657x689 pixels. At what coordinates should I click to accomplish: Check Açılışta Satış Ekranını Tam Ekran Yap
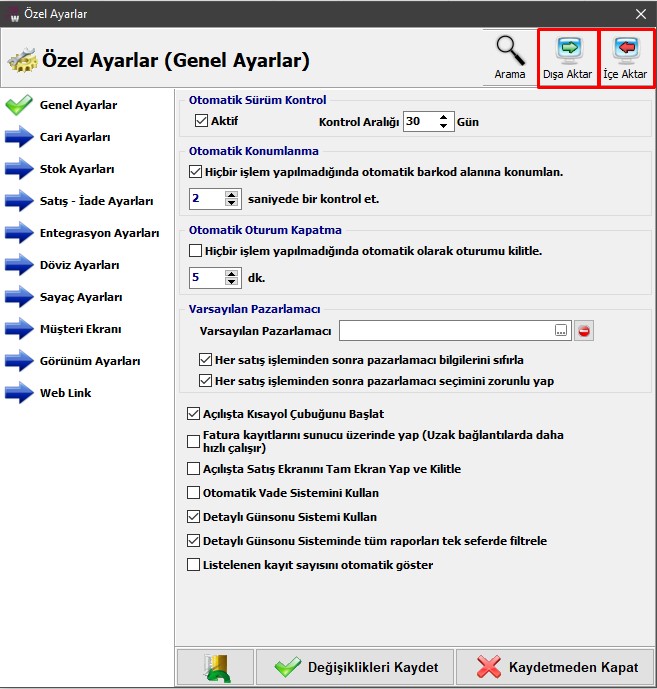(x=193, y=469)
